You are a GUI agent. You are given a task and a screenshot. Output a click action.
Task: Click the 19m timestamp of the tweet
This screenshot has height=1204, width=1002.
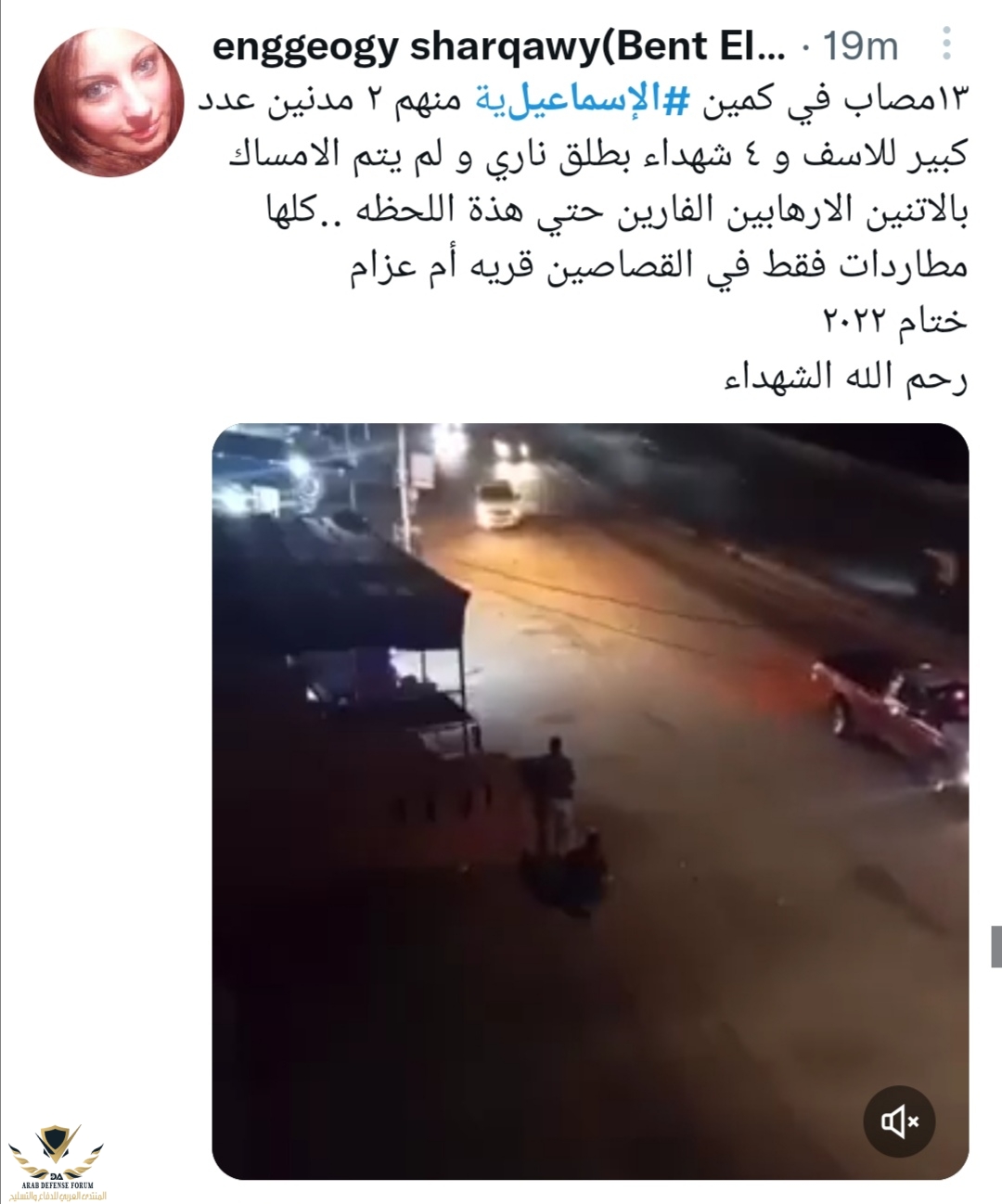860,45
